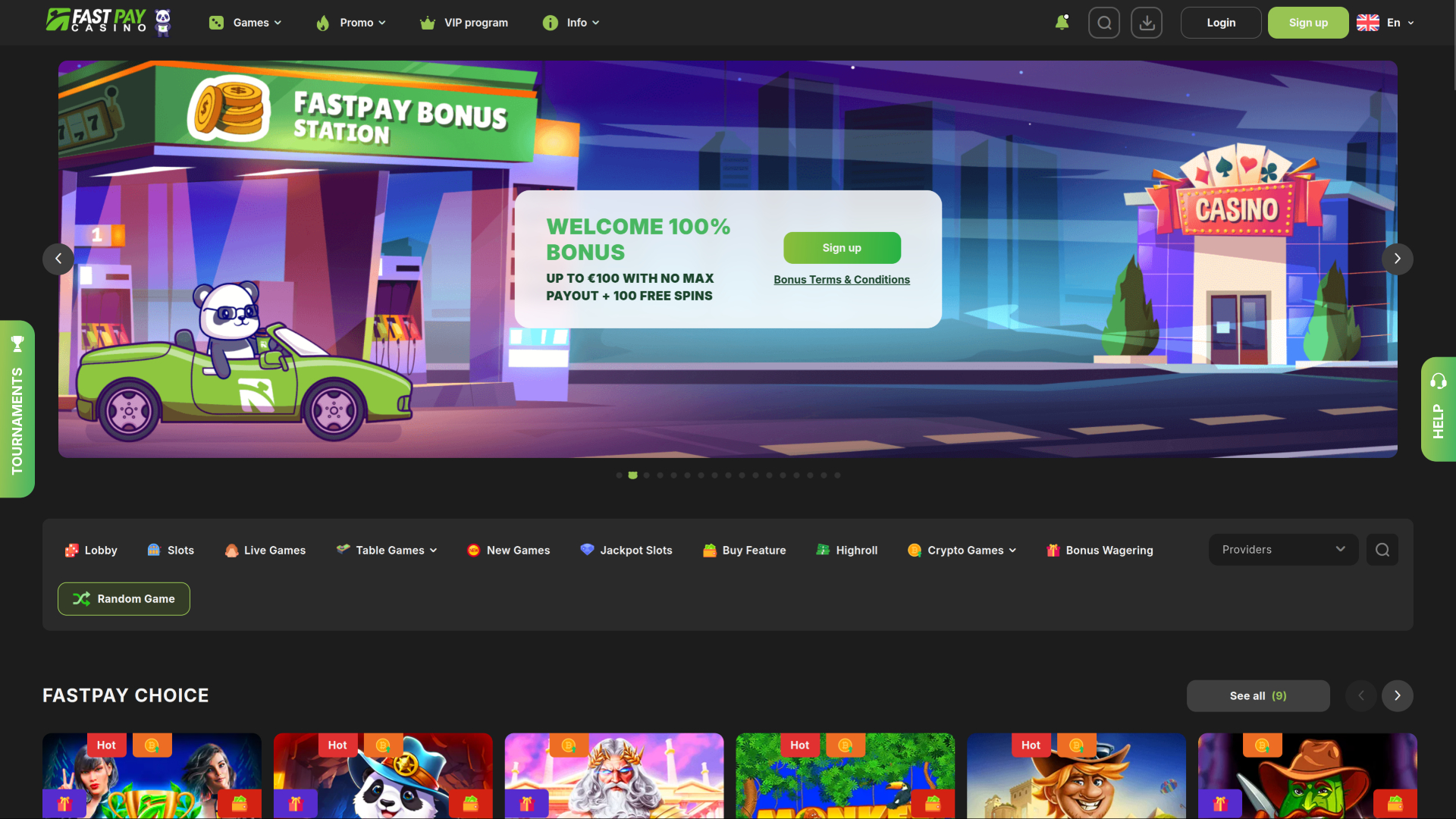Click the See all (9) FastPay Choice link
Viewport: 1456px width, 819px height.
tap(1257, 695)
